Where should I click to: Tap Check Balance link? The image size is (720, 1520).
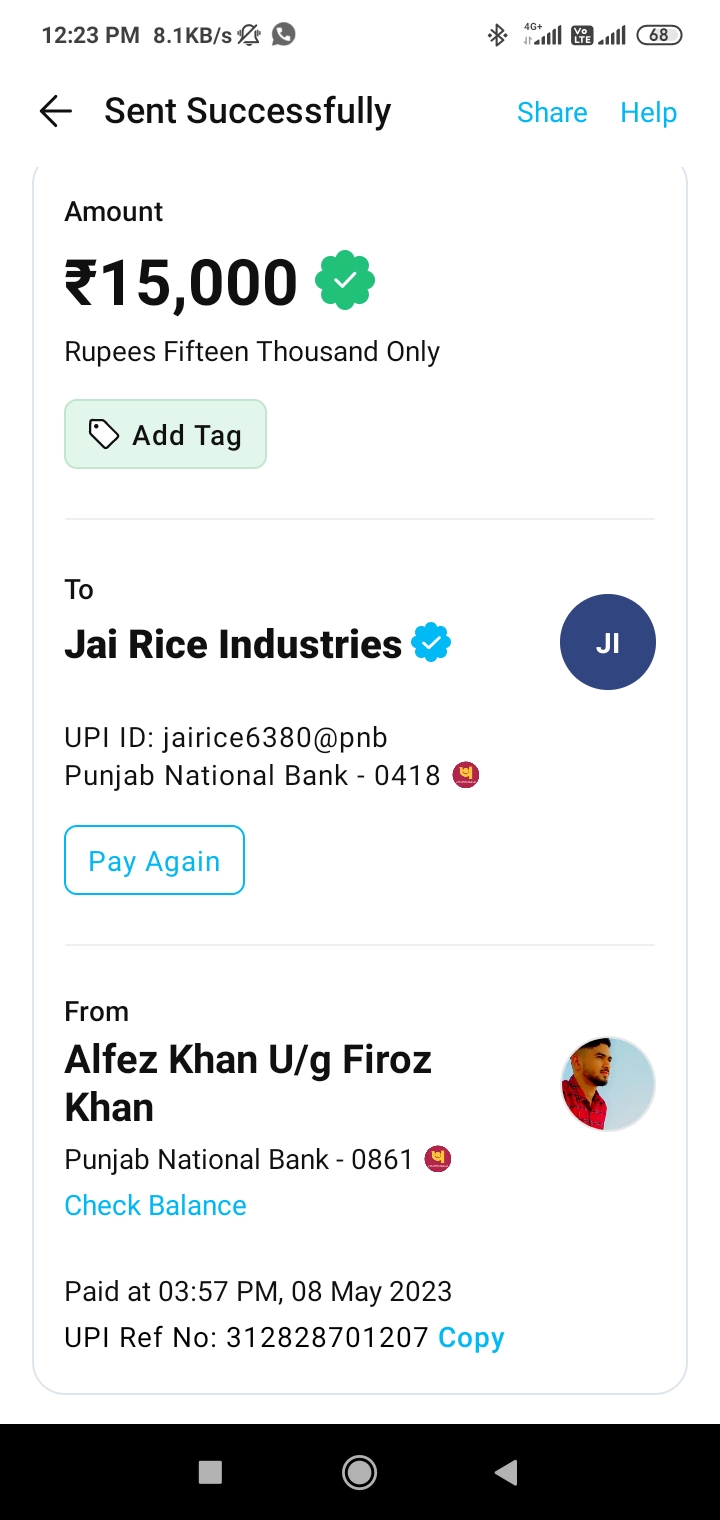(155, 1205)
